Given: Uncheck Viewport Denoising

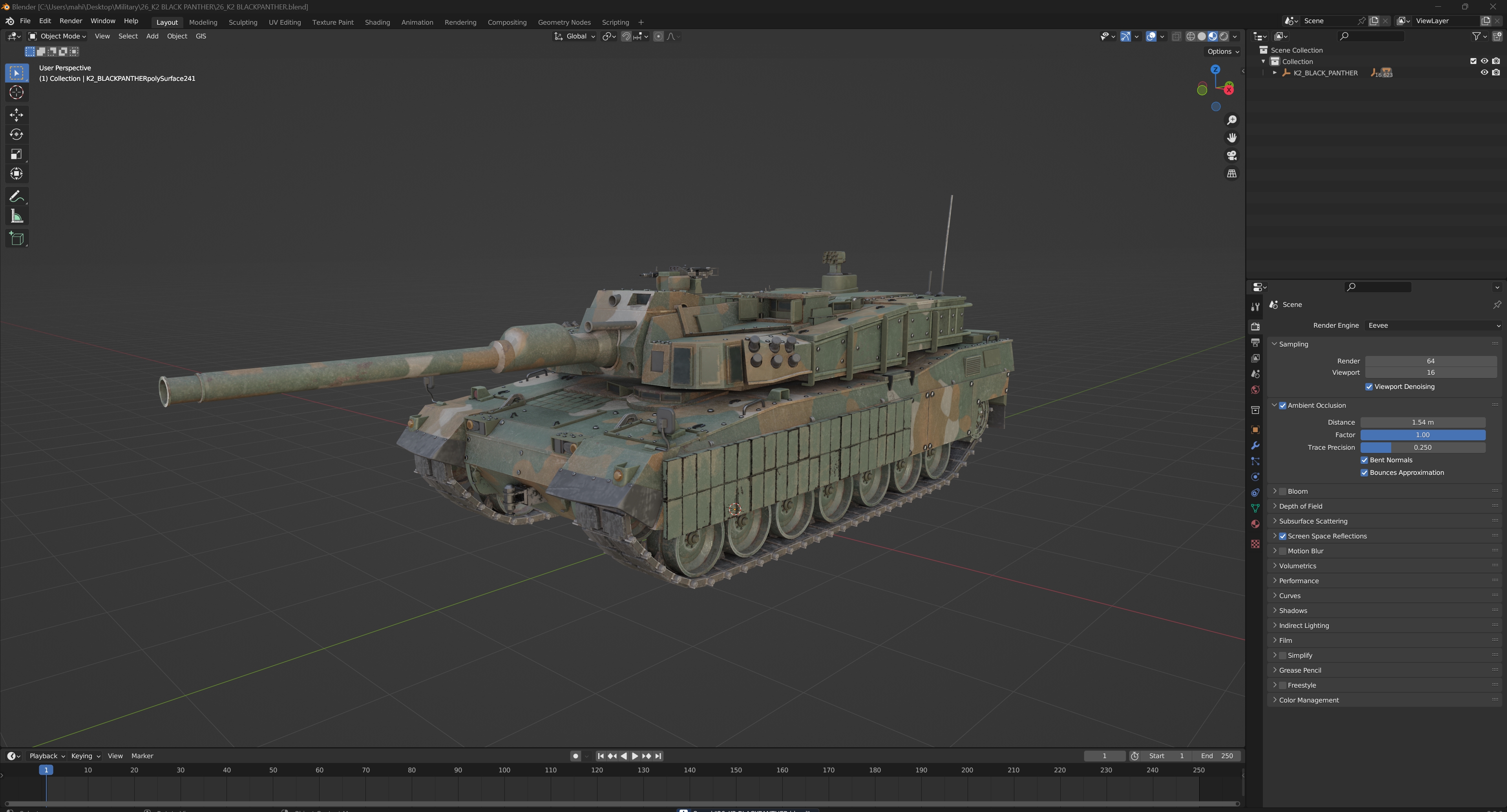Looking at the screenshot, I should (1368, 387).
